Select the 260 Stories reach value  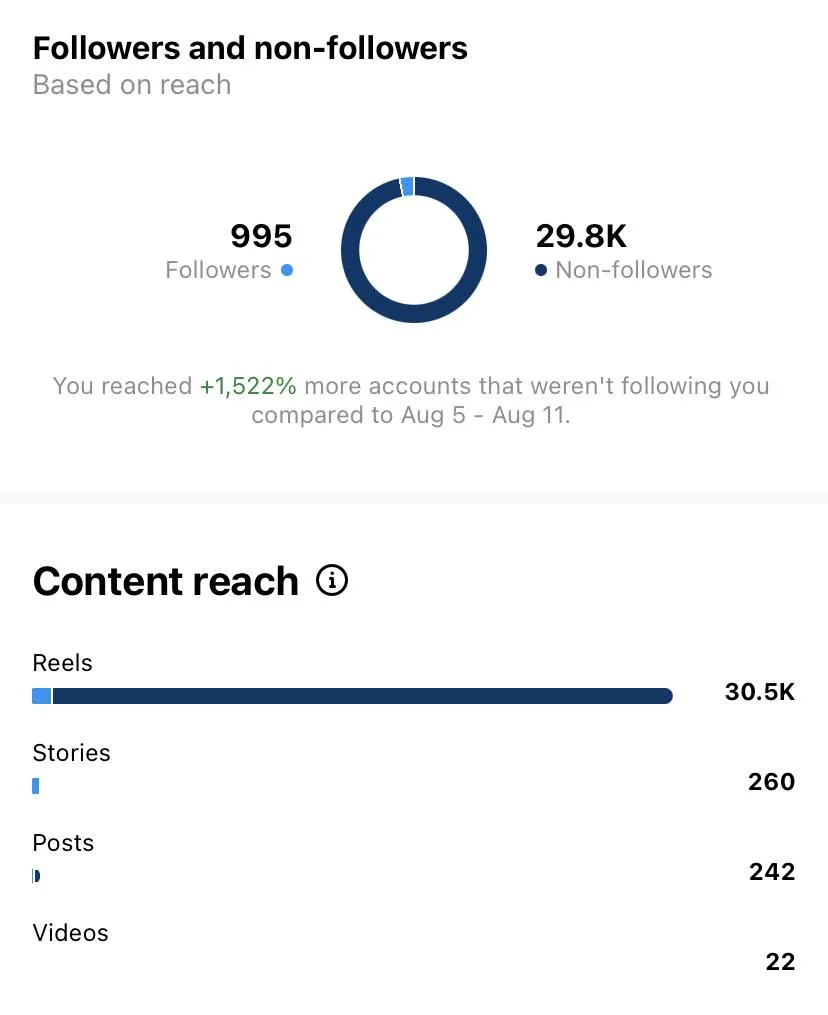772,782
